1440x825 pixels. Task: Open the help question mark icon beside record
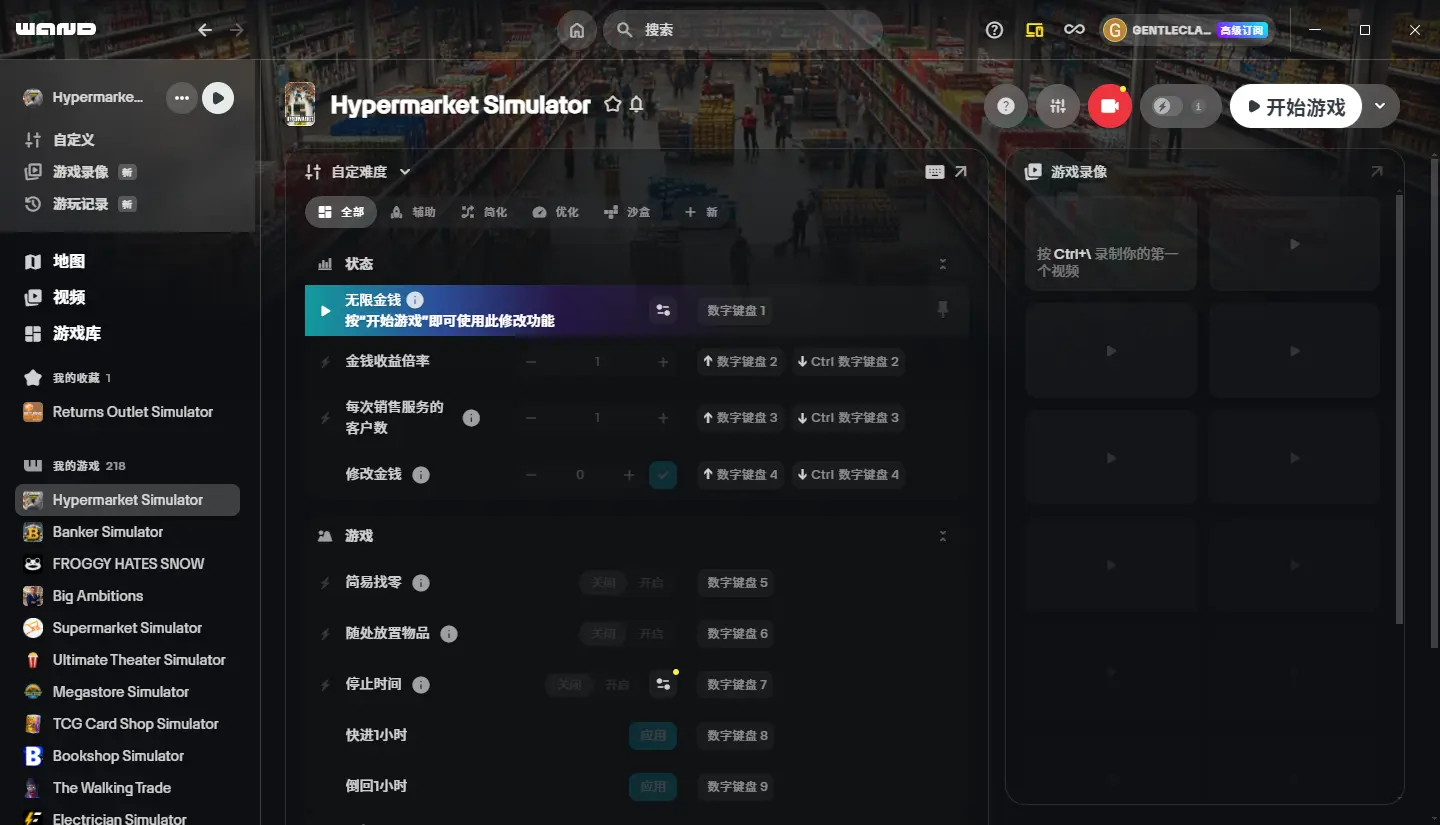(x=1006, y=106)
